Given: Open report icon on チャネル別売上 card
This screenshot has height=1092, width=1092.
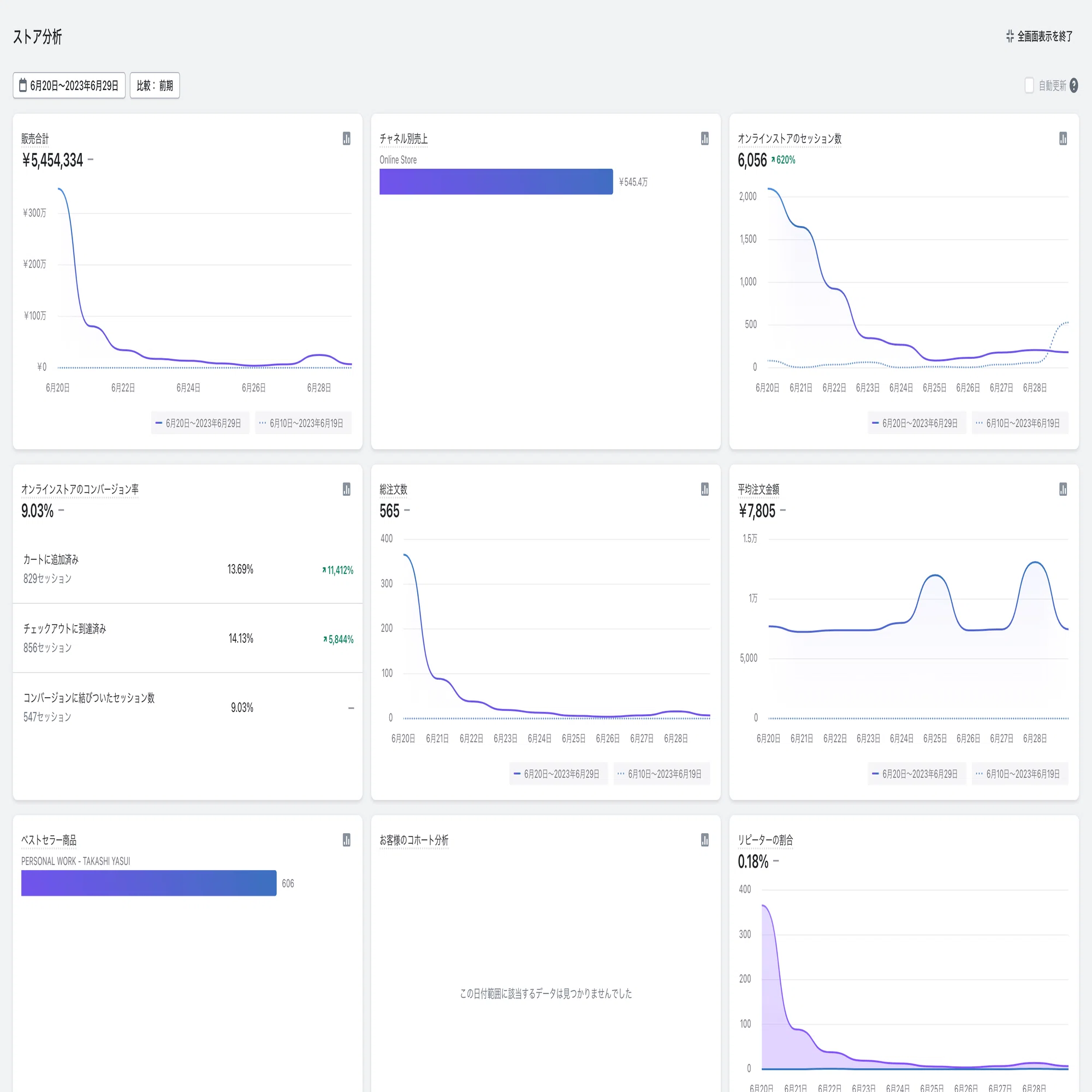Looking at the screenshot, I should (705, 139).
